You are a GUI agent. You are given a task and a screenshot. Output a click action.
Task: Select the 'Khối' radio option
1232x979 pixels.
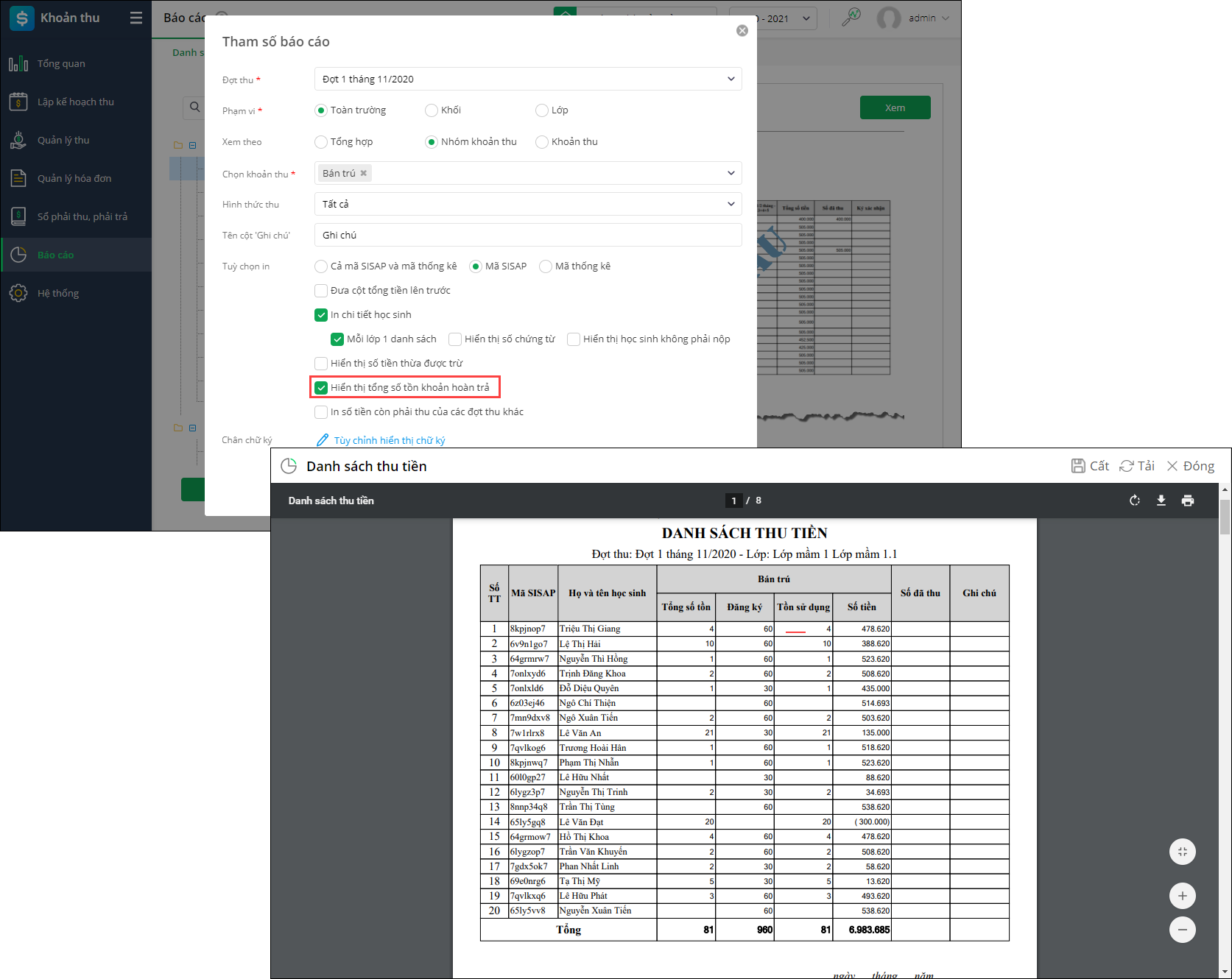(432, 110)
